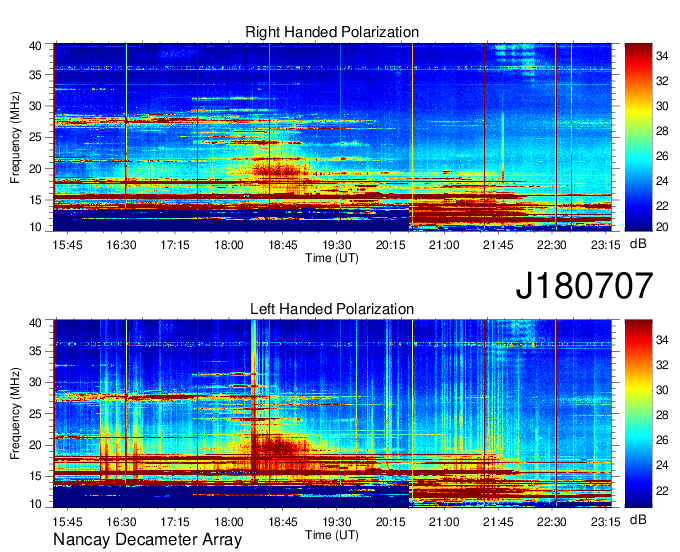Click the 21:00 time tick on right-handed plot
This screenshot has width=680, height=552.
(x=444, y=245)
